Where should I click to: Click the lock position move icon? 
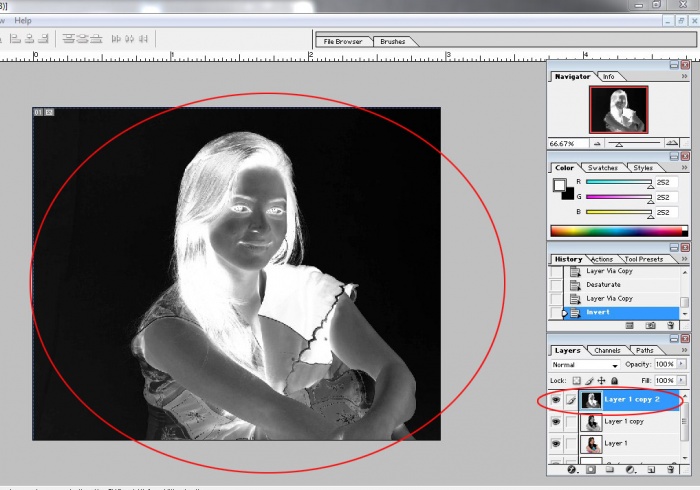[601, 381]
